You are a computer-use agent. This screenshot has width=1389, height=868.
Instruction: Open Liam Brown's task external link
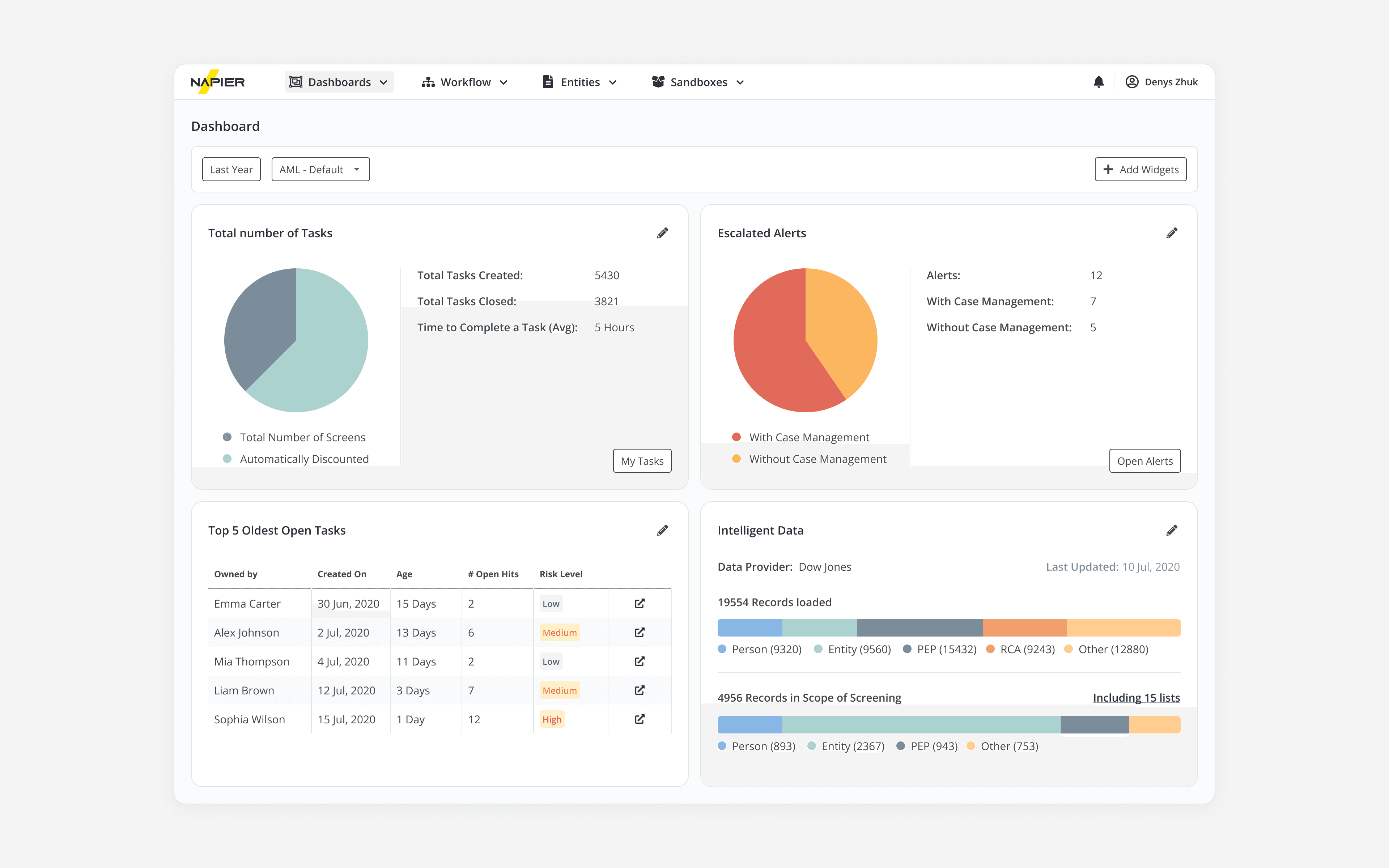tap(640, 690)
